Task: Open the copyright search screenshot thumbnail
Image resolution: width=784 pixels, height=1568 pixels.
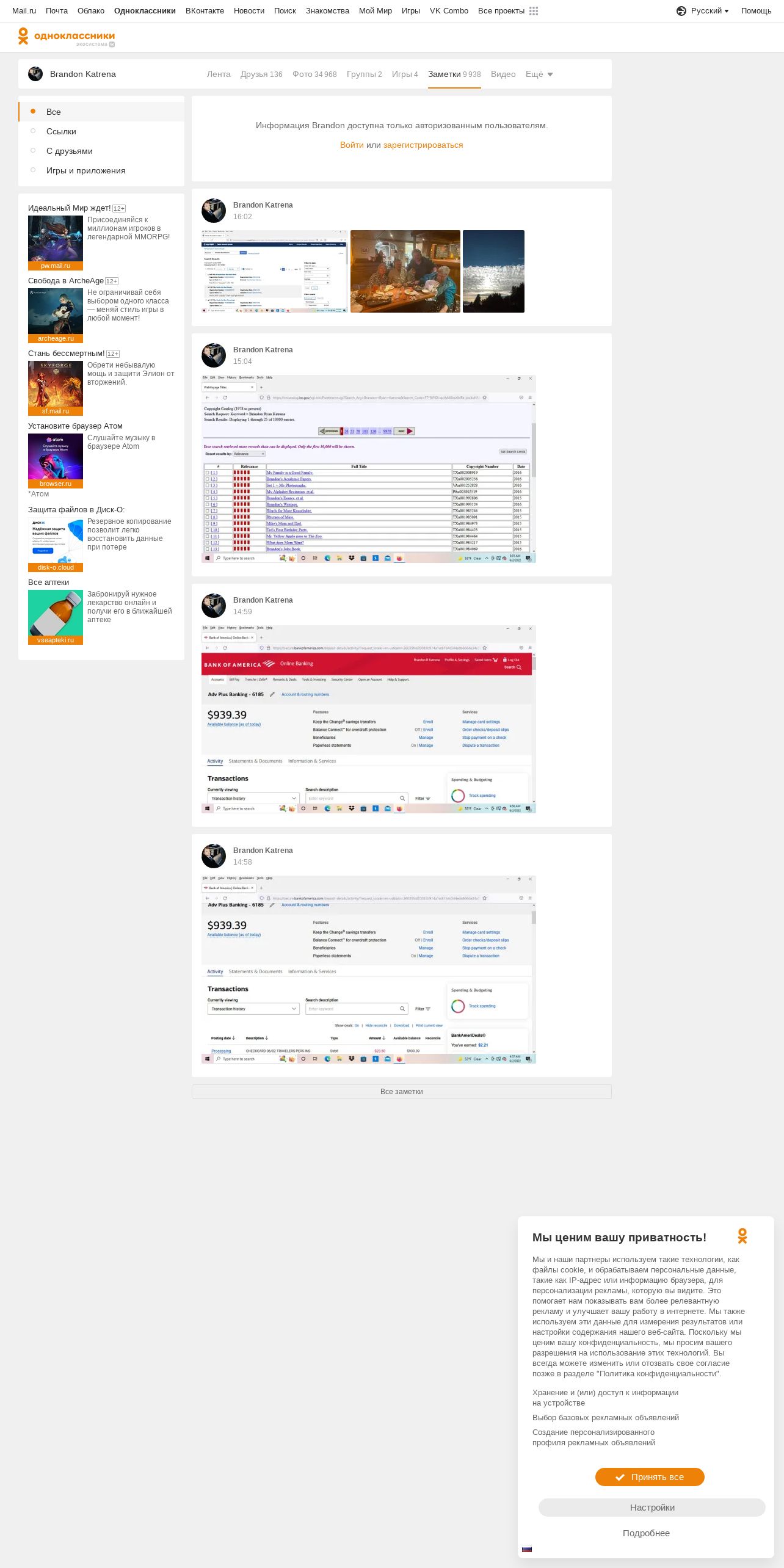Action: point(275,272)
